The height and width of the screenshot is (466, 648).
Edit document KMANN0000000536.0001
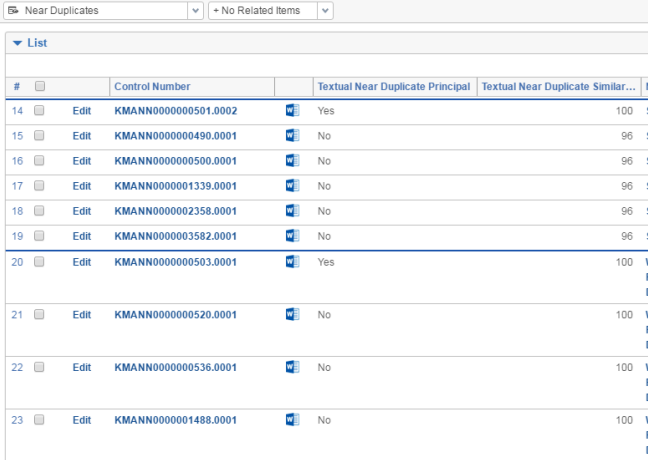click(82, 368)
